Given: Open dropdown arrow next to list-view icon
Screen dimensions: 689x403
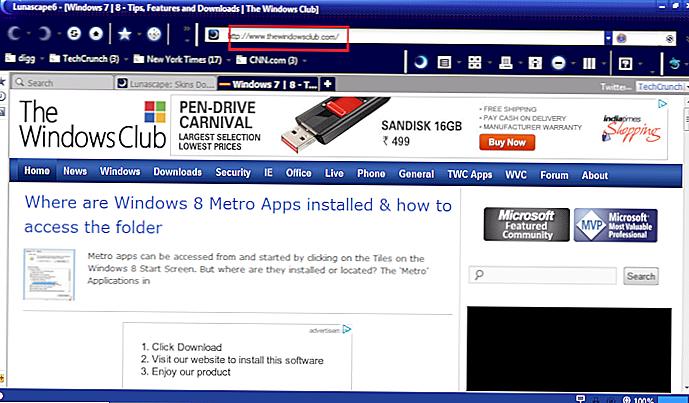Looking at the screenshot, I should click(459, 63).
